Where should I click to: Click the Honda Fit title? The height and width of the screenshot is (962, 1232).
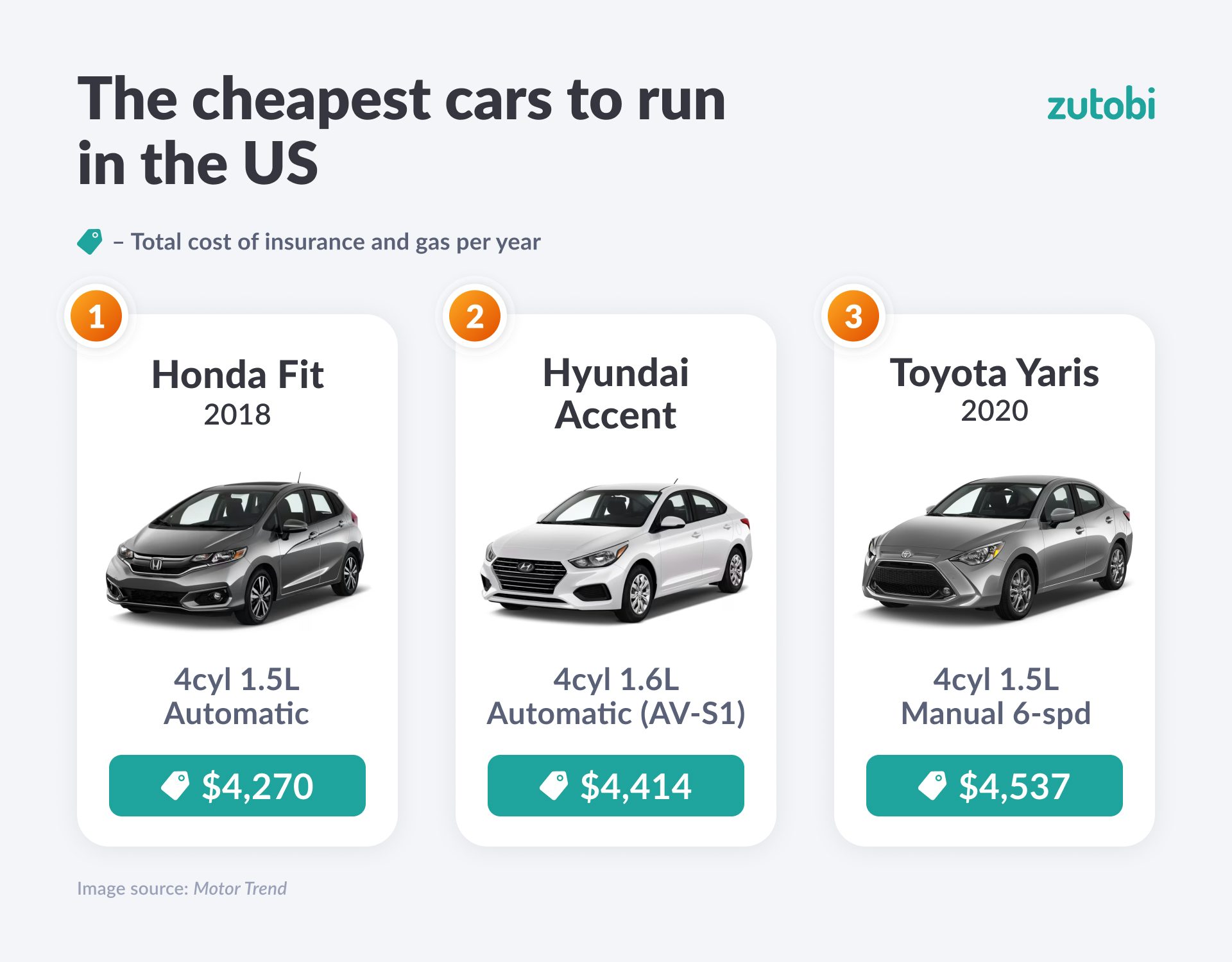click(x=237, y=375)
